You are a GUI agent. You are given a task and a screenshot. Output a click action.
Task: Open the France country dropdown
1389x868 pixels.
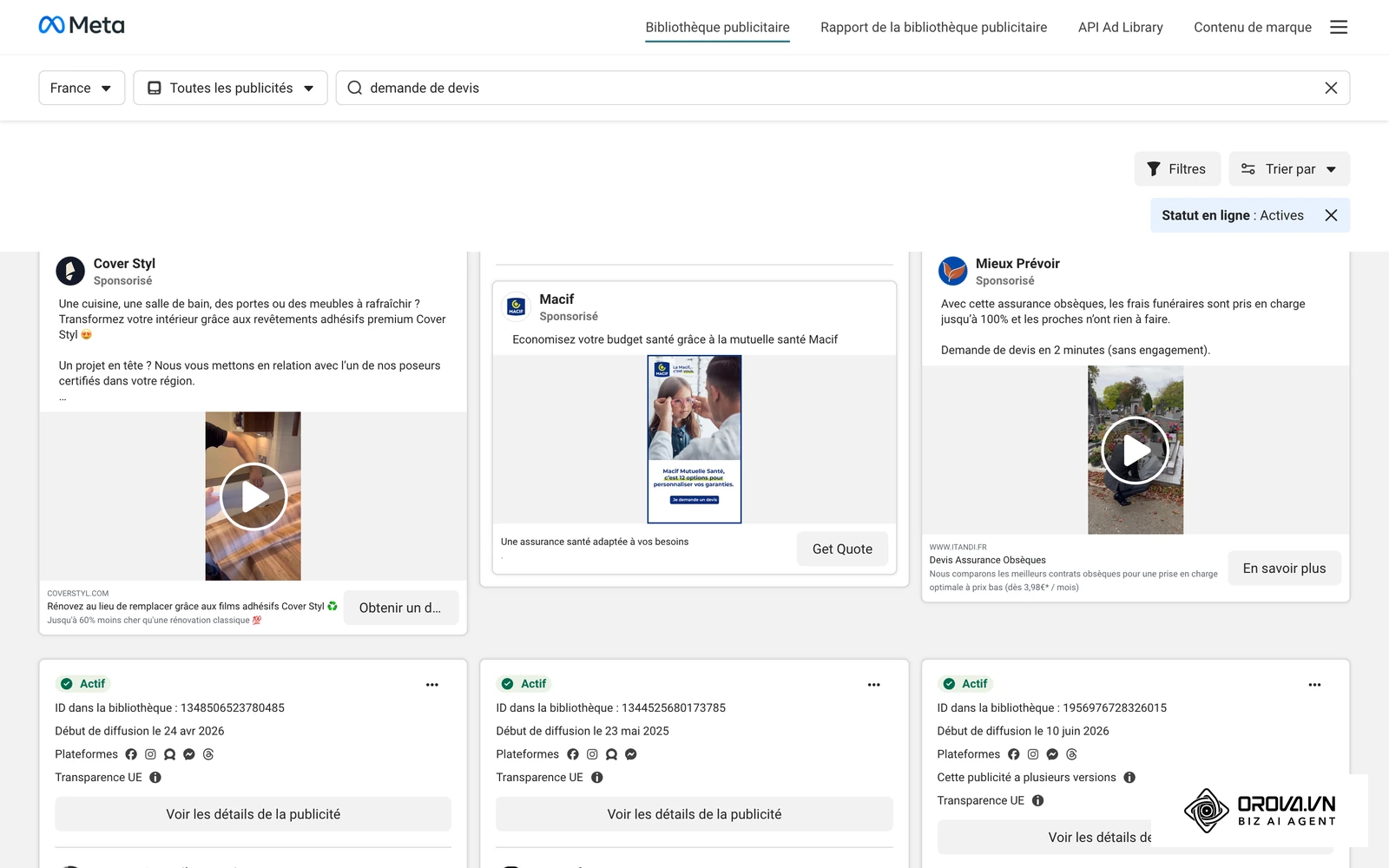(x=82, y=88)
